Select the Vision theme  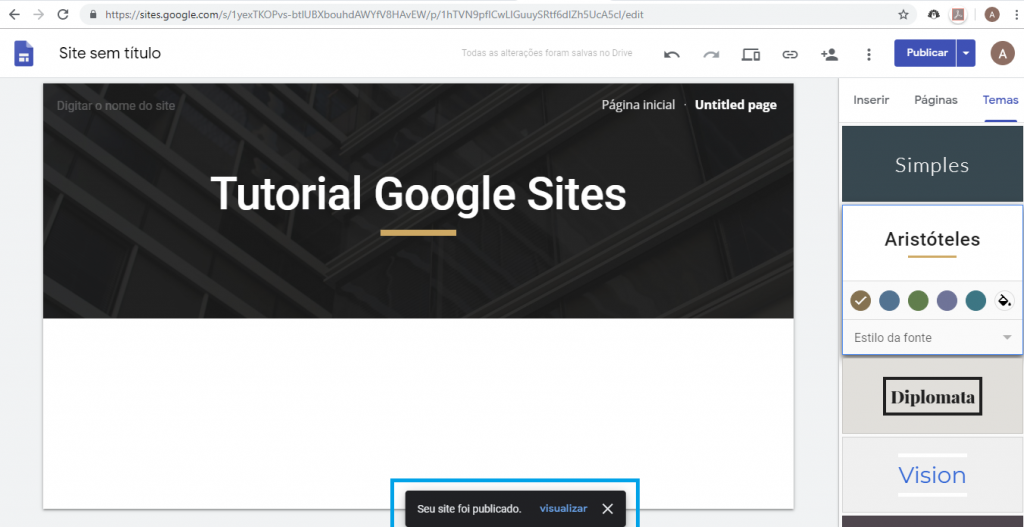[x=932, y=475]
